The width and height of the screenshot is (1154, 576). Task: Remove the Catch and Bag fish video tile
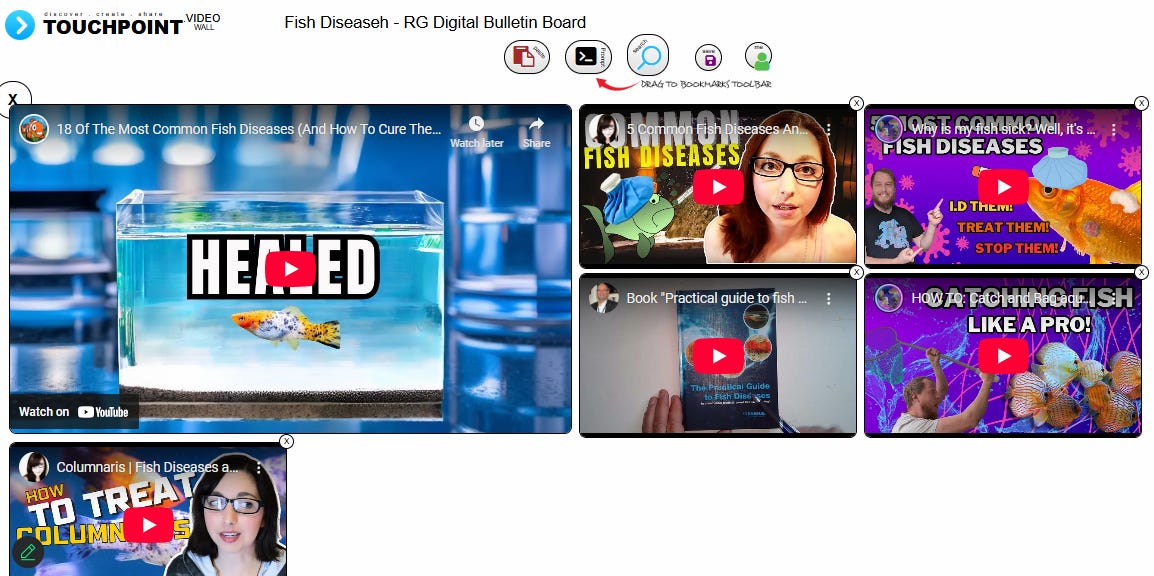(x=1141, y=272)
